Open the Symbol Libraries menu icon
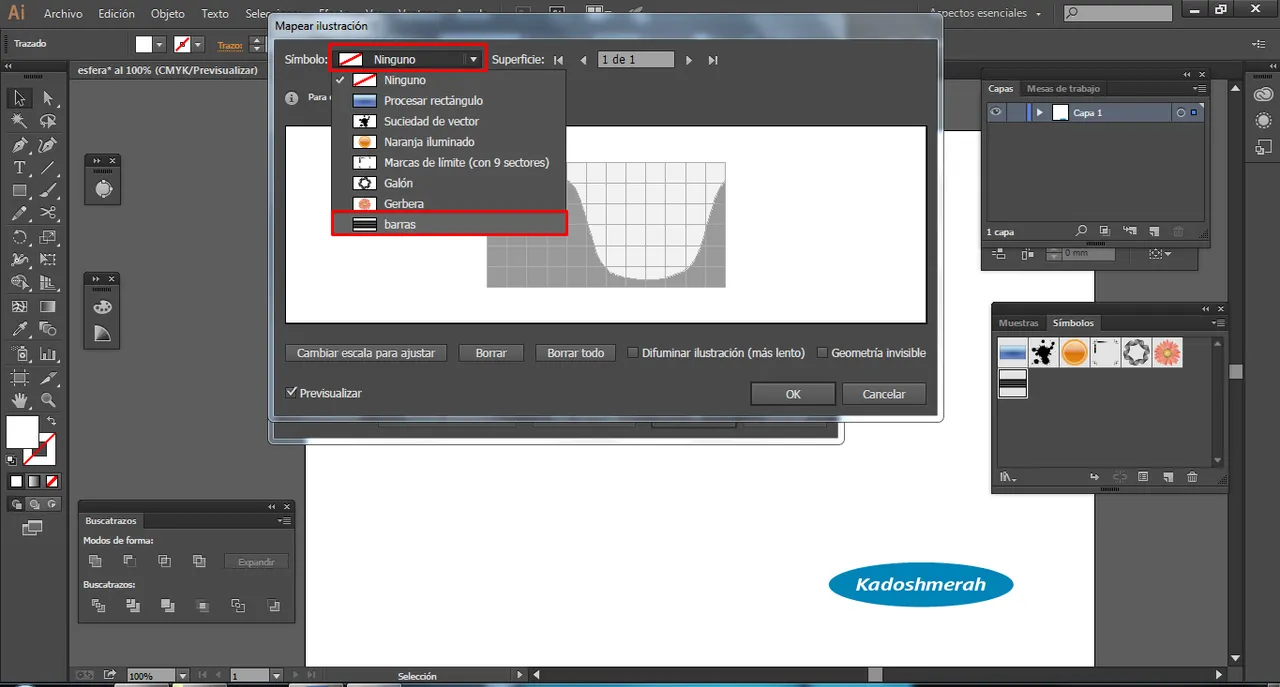 tap(1008, 478)
